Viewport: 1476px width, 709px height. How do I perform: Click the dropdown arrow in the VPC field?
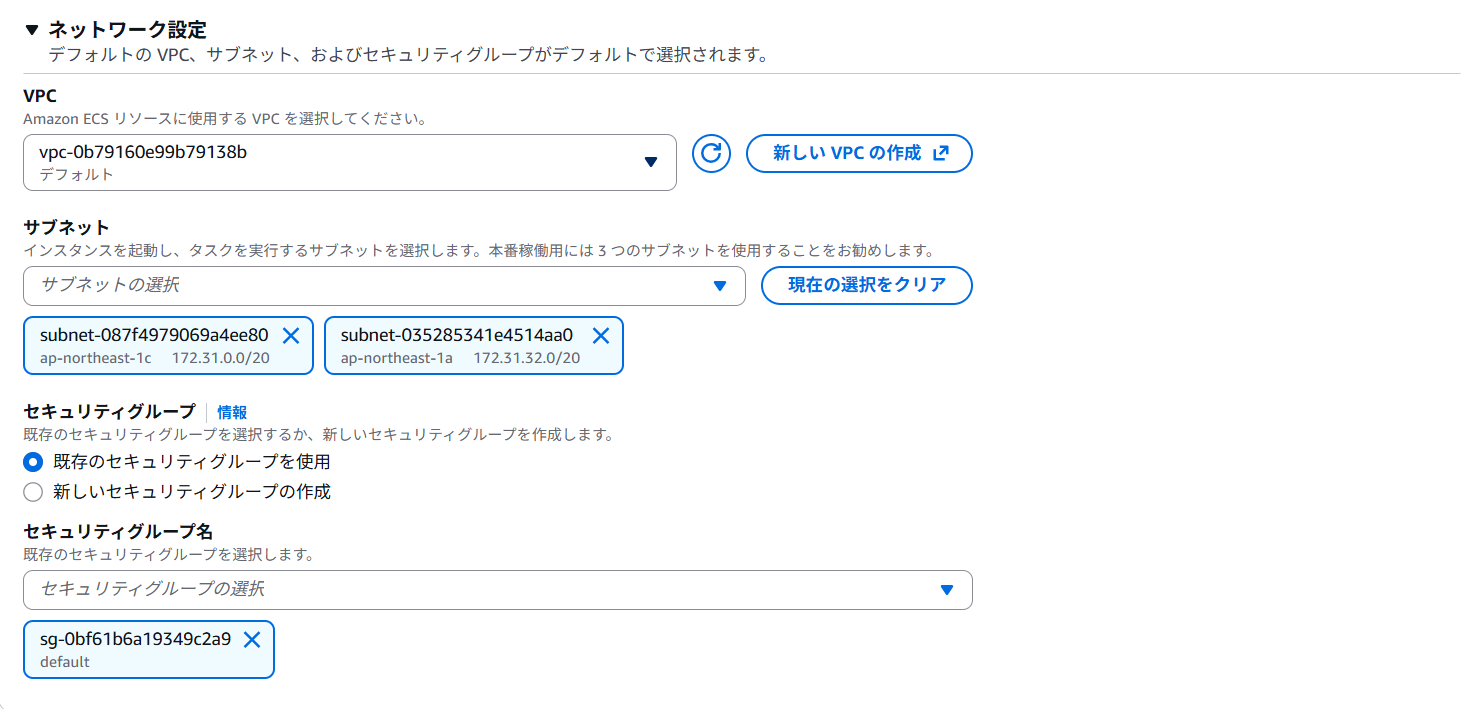(x=651, y=162)
